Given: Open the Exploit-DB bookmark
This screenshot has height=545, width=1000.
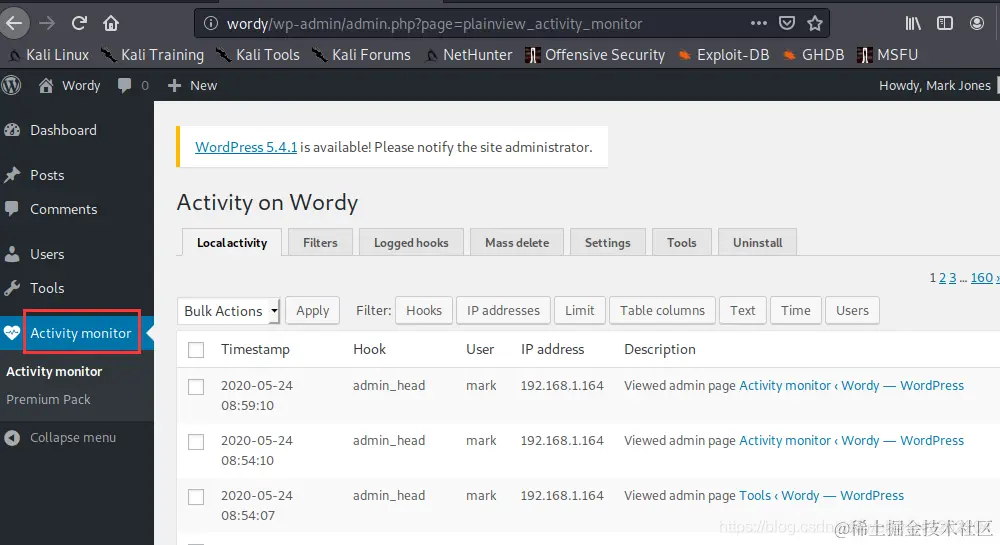Looking at the screenshot, I should point(724,55).
